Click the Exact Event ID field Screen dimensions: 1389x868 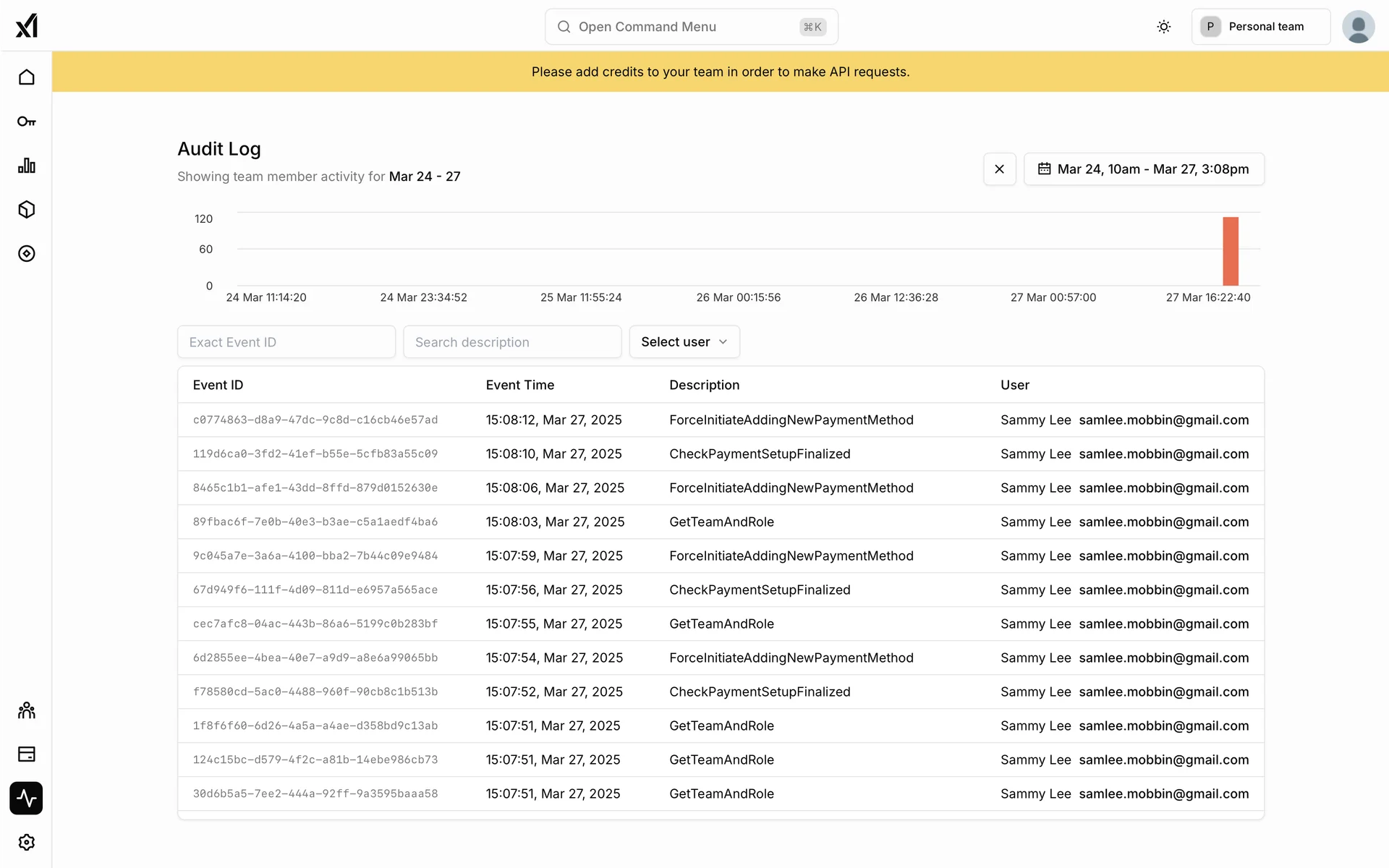[286, 342]
